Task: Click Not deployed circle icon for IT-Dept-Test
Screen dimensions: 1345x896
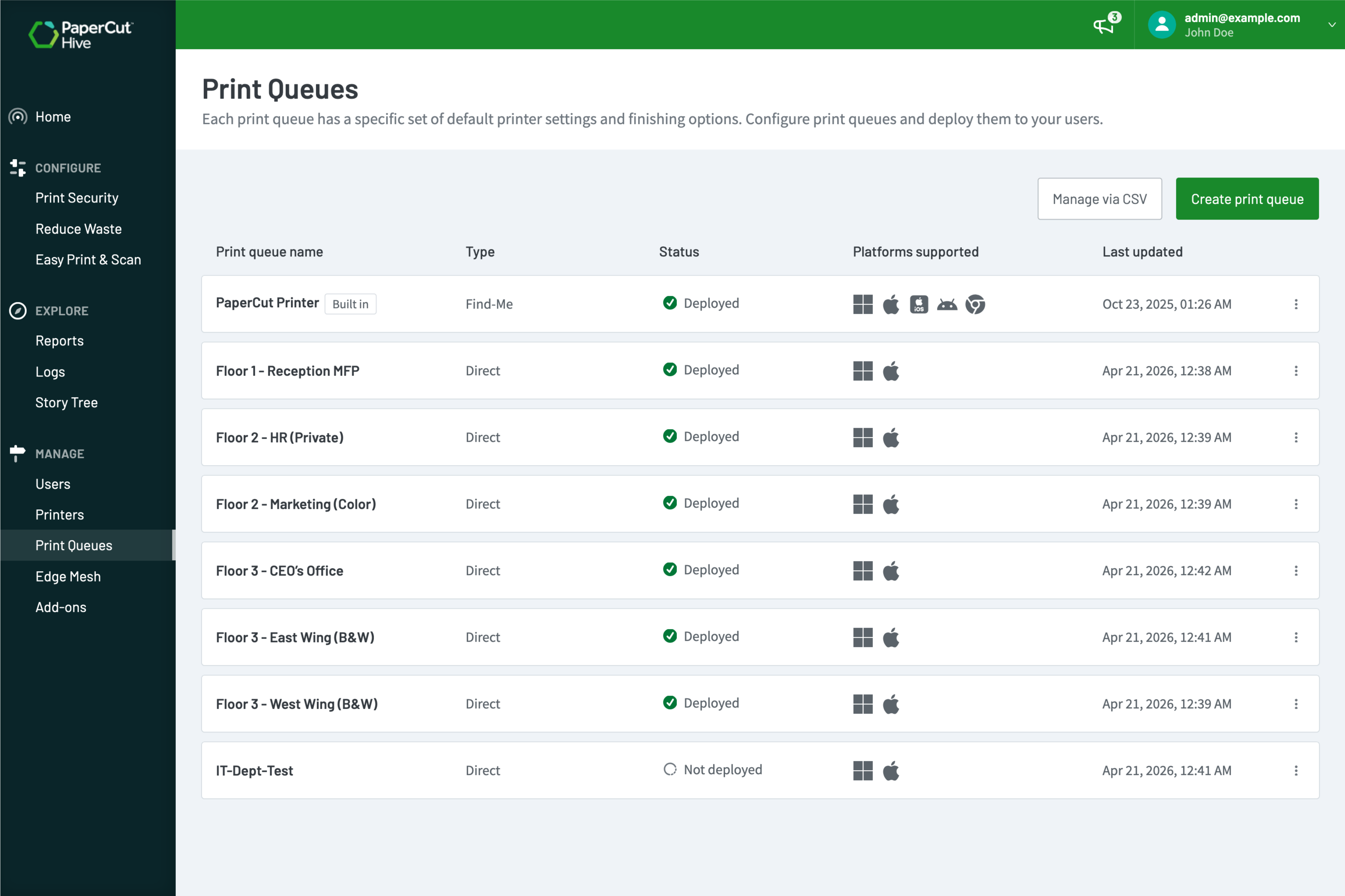Action: [669, 769]
